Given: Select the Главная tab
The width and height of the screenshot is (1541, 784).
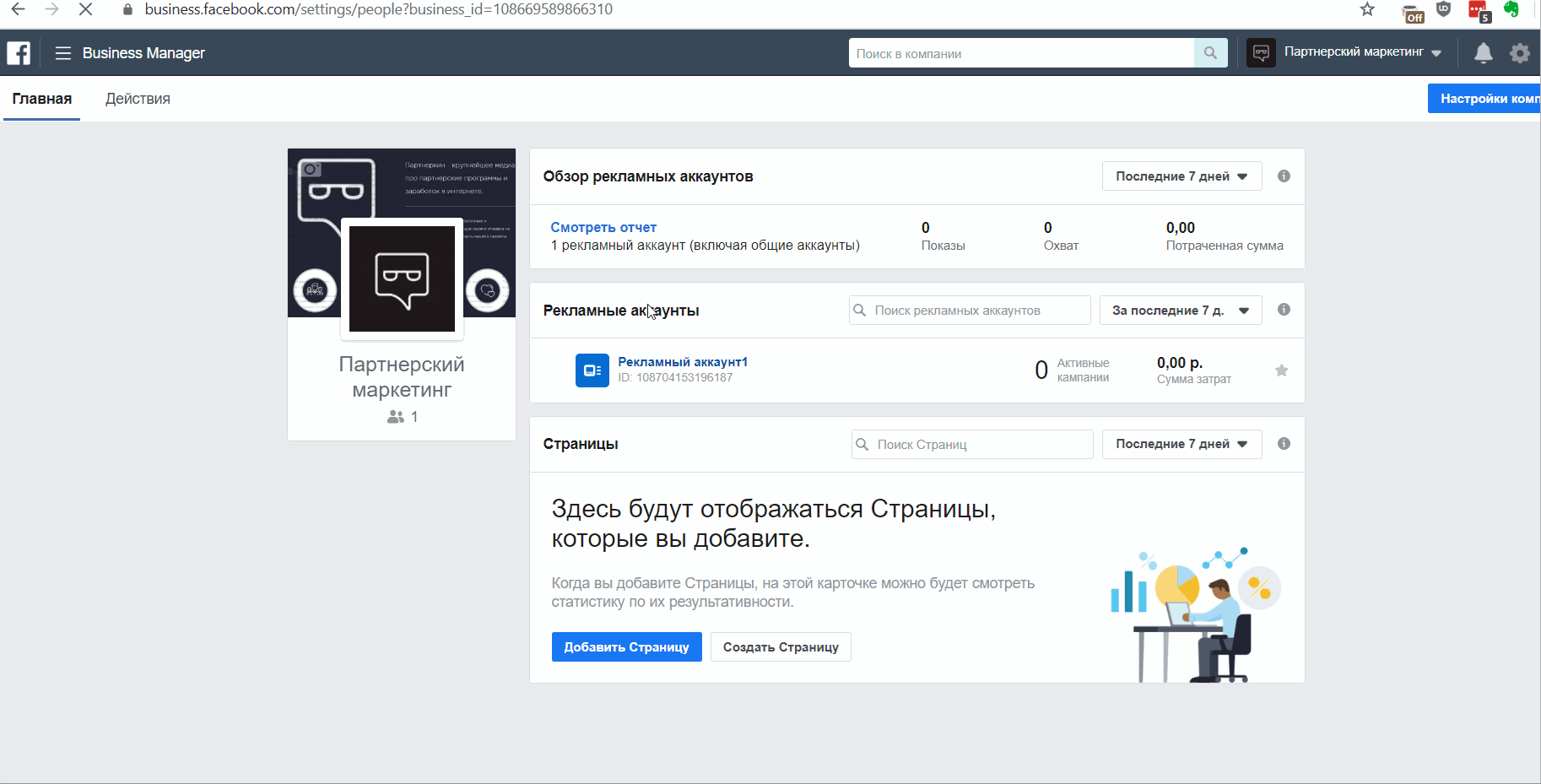Looking at the screenshot, I should 41,98.
